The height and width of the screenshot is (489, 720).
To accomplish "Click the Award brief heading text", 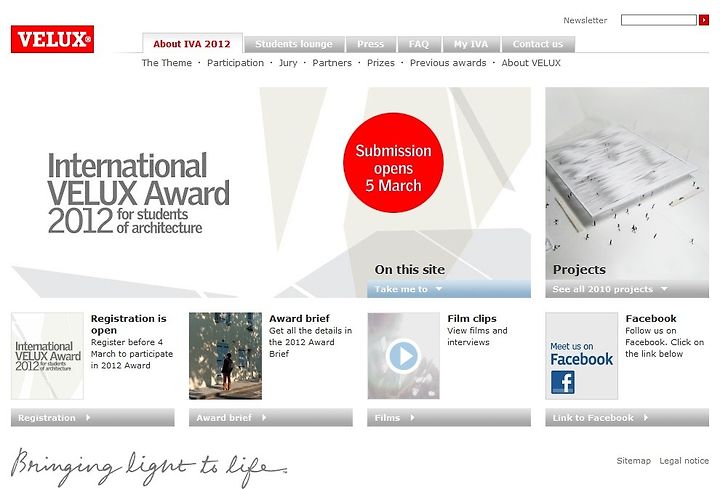I will (299, 318).
